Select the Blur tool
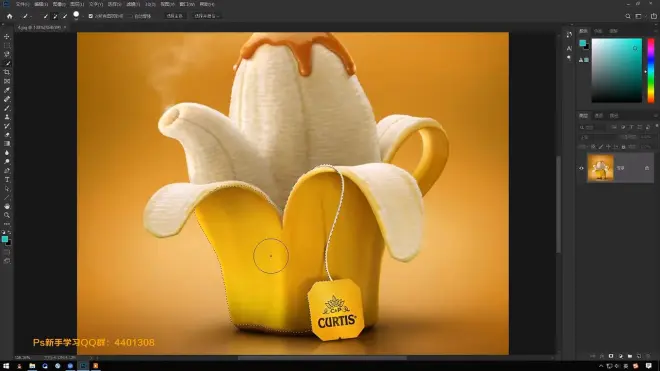 click(7, 153)
